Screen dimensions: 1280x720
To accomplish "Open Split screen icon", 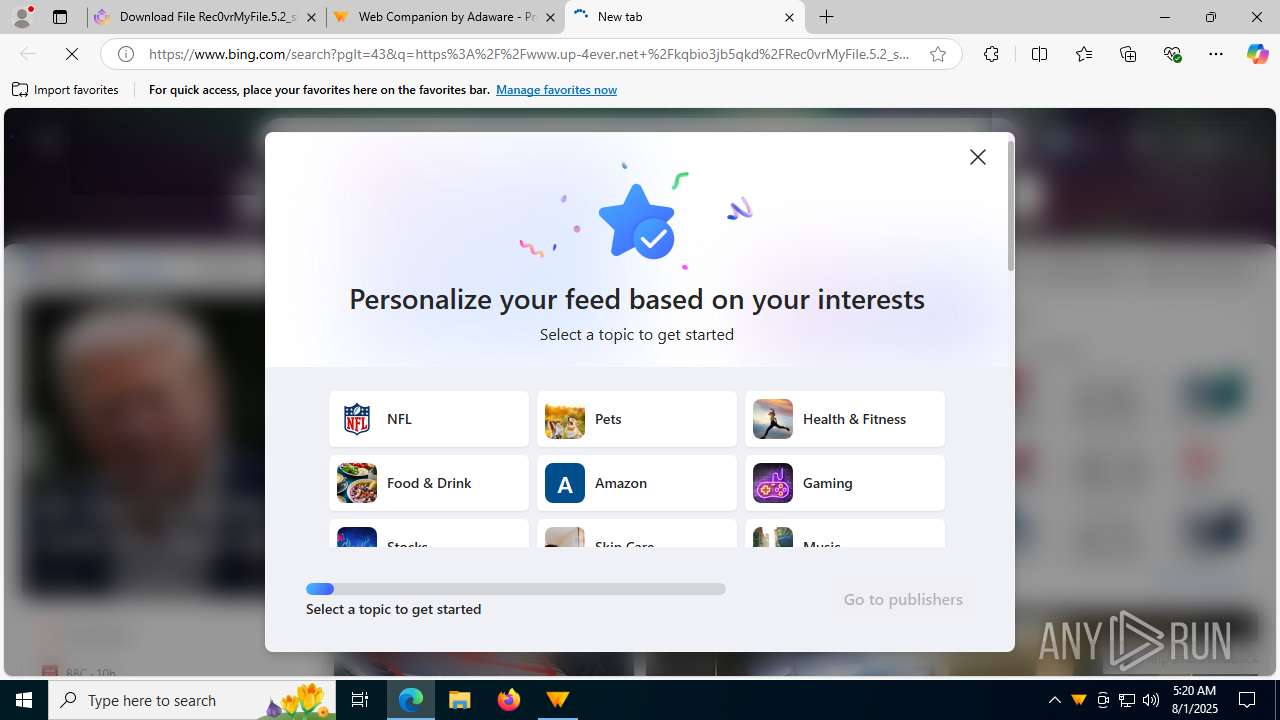I will click(1040, 54).
